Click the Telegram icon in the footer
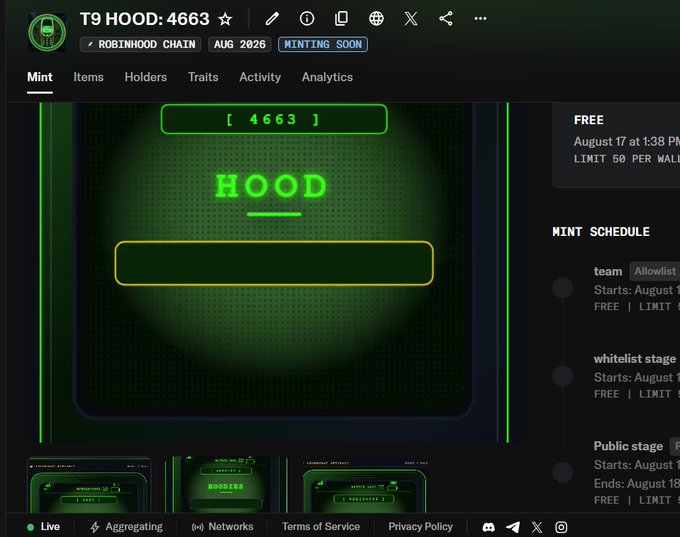The image size is (680, 537). point(513,527)
